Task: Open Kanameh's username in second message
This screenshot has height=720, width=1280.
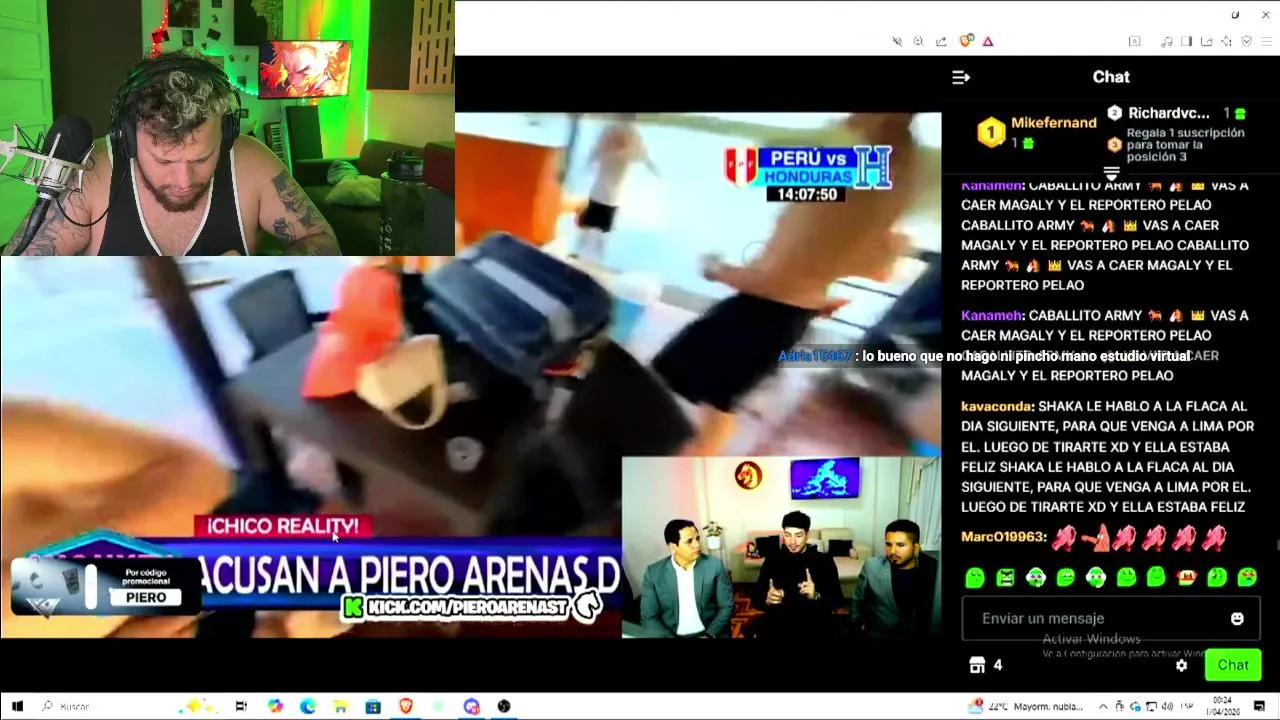Action: tap(991, 315)
